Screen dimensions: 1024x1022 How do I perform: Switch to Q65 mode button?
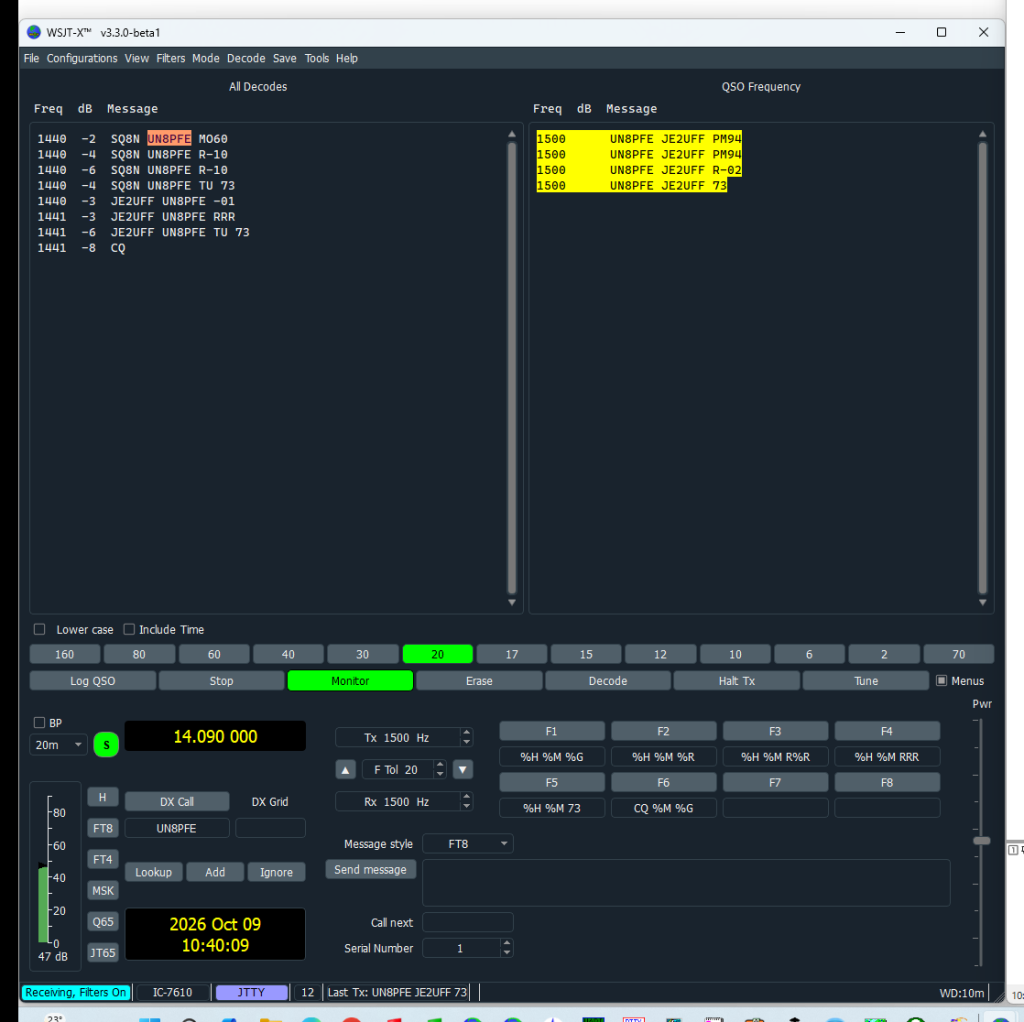point(103,921)
